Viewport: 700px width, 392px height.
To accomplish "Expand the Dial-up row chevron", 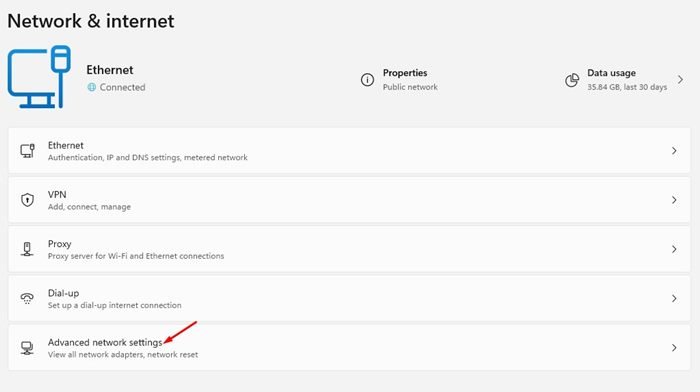I will [x=674, y=298].
